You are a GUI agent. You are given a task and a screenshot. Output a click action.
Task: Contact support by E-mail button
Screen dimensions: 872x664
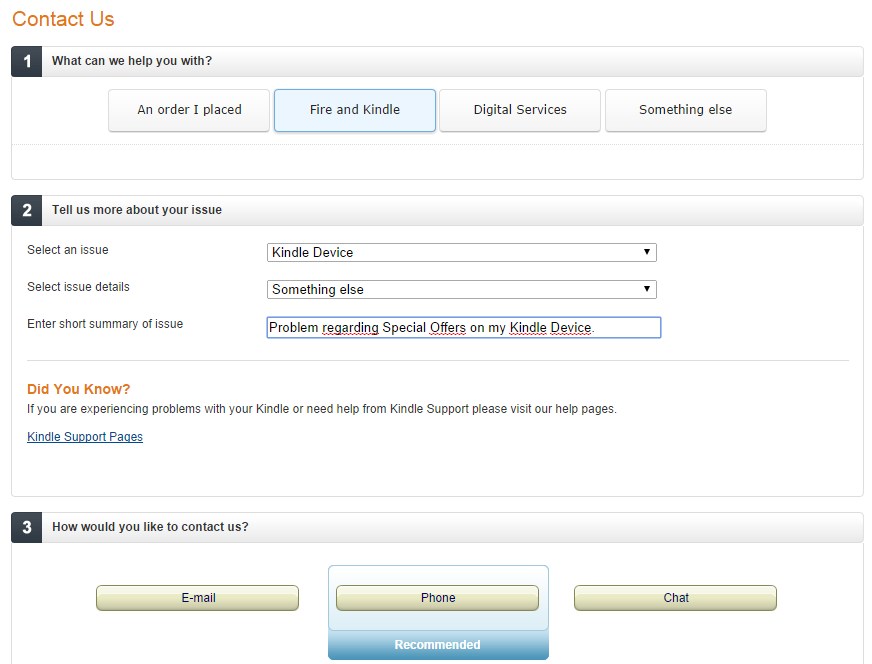click(x=197, y=598)
